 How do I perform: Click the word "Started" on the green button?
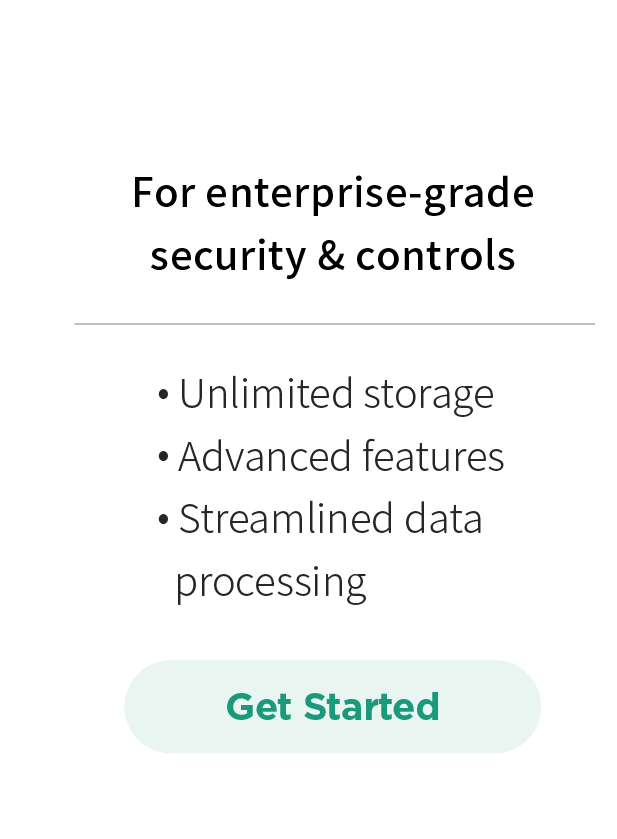(372, 706)
